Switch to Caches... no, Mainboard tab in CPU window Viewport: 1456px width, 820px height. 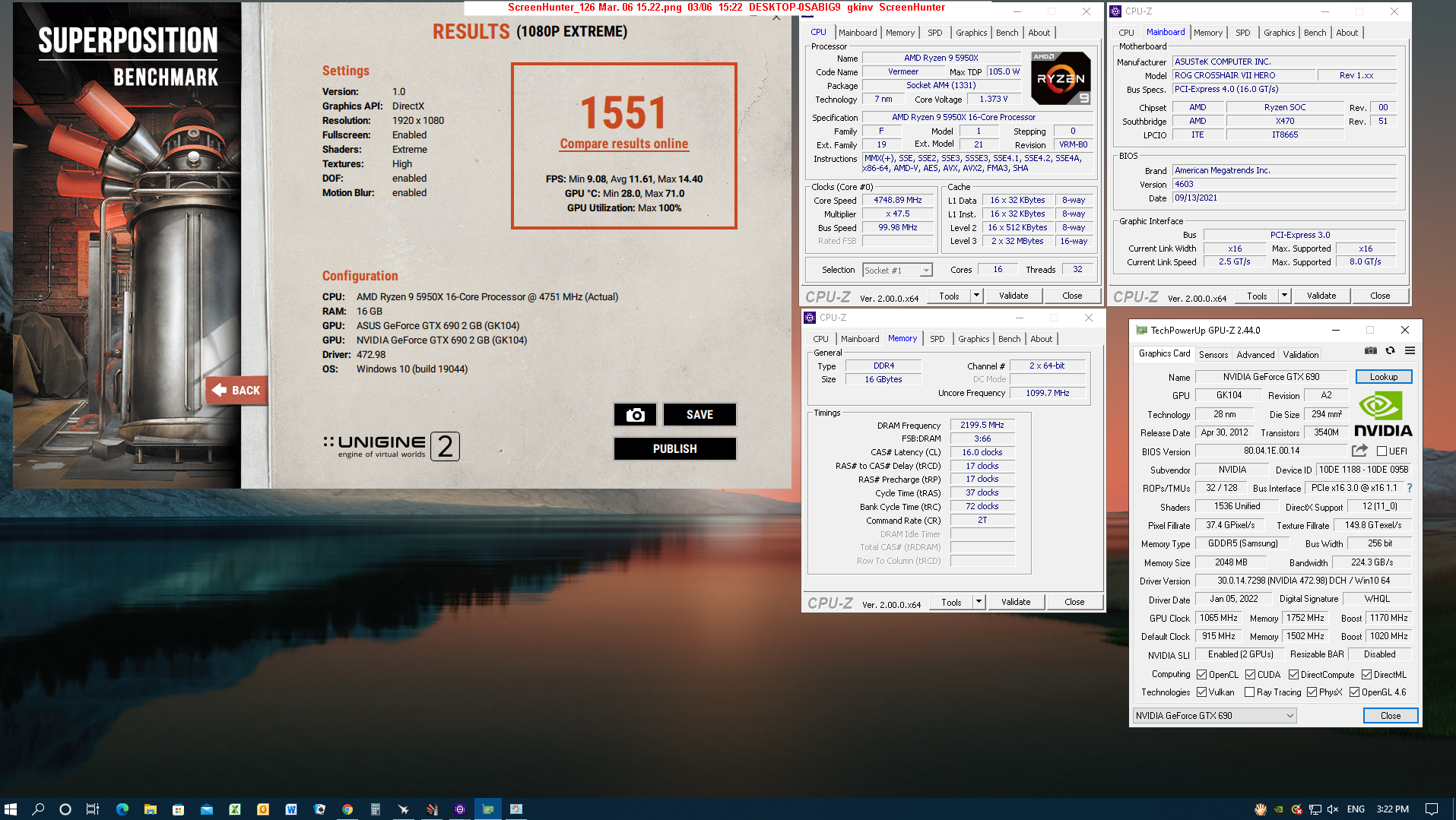(858, 33)
